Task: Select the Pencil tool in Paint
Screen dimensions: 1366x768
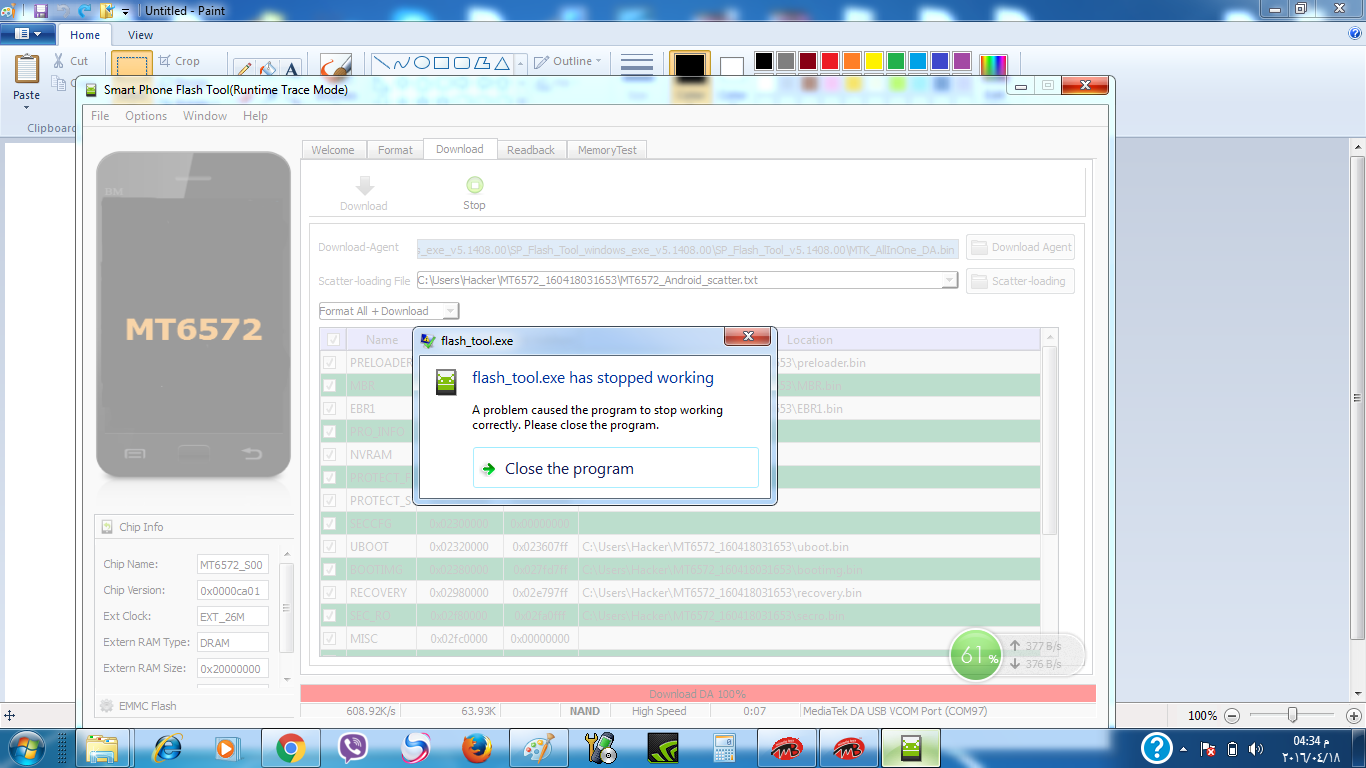Action: point(244,69)
